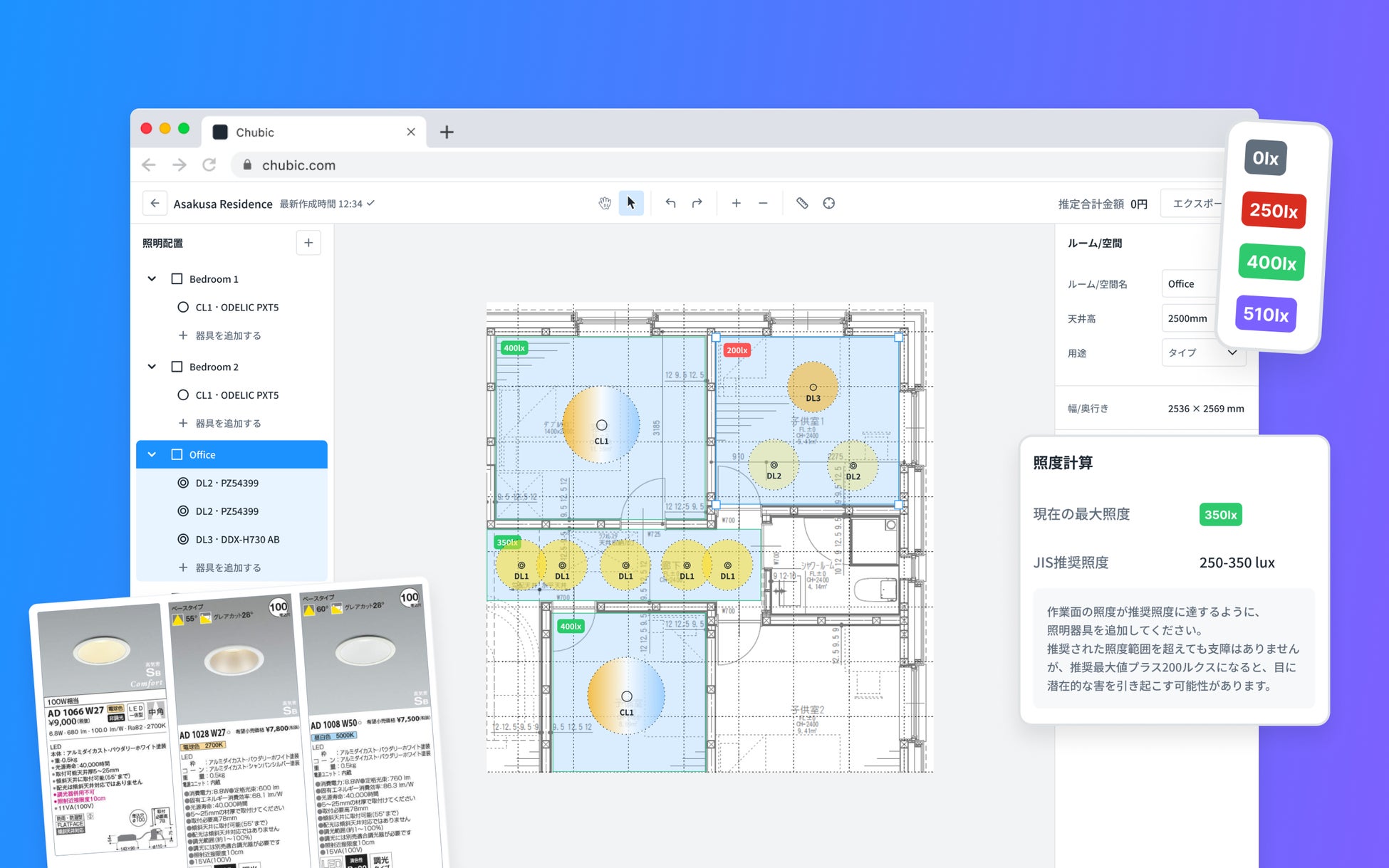Click the target crosshair tool icon
Screen dimensions: 1389x868
tap(829, 204)
